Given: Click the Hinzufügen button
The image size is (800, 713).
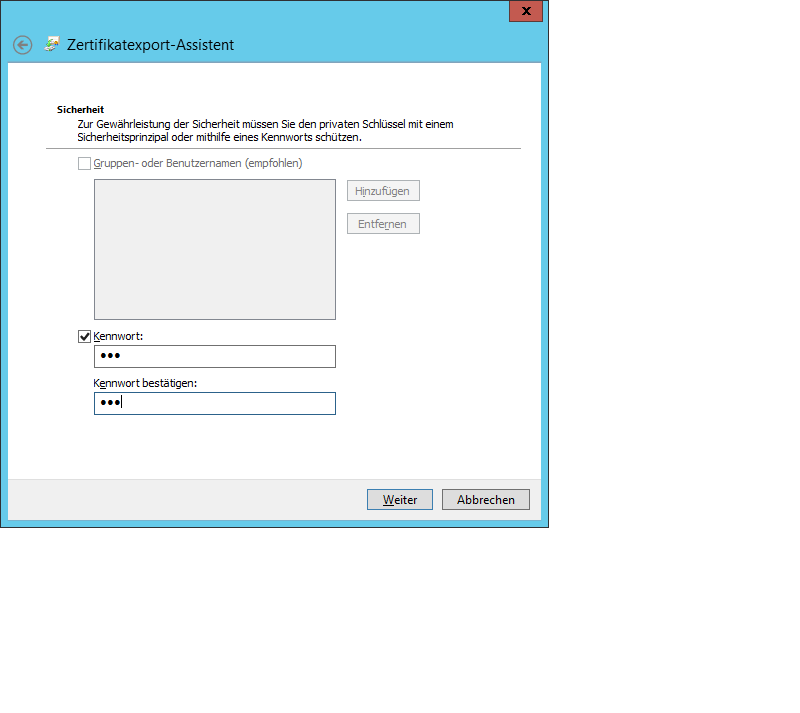Looking at the screenshot, I should [383, 191].
